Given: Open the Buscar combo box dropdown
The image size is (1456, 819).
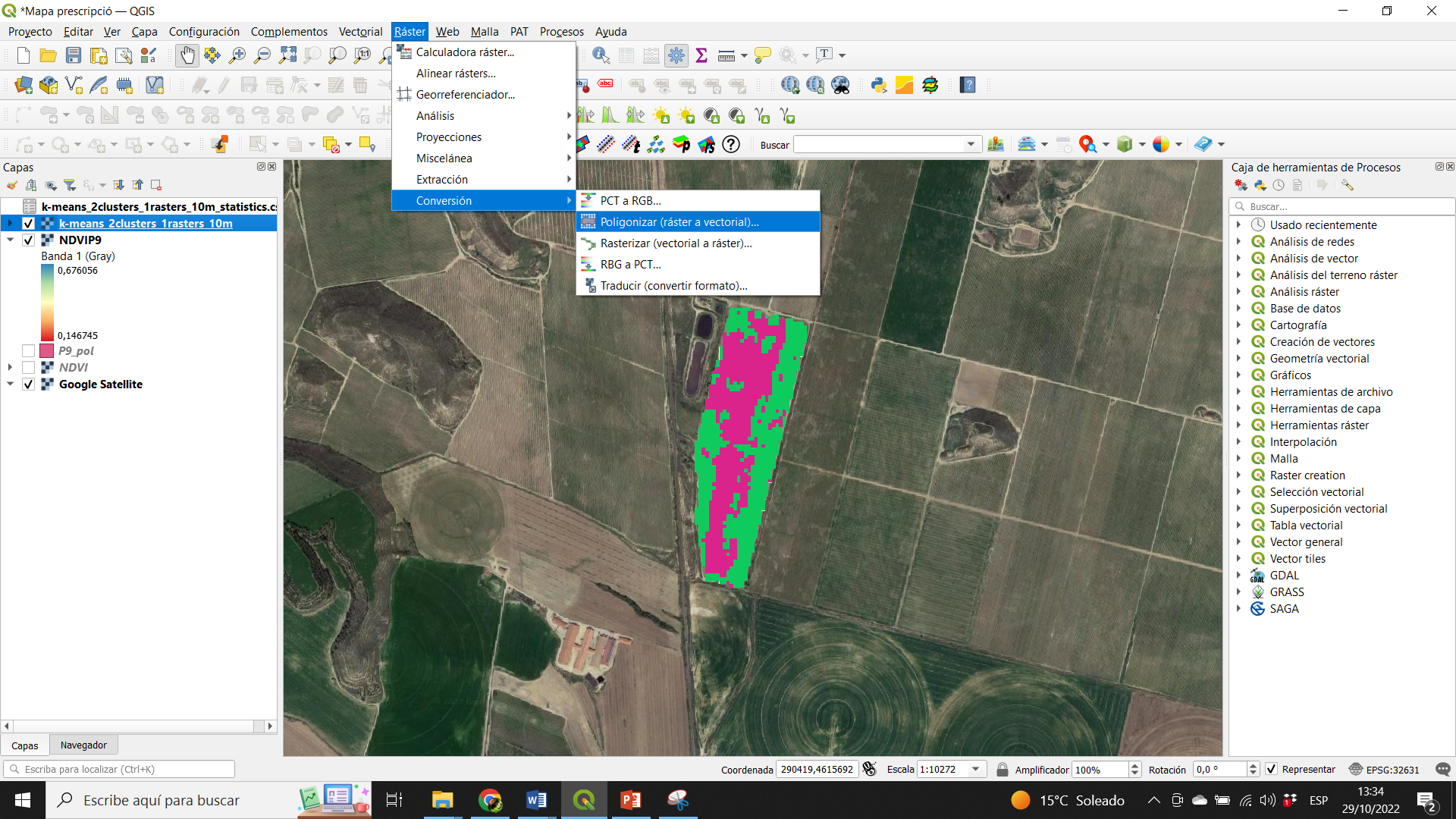Looking at the screenshot, I should (971, 145).
